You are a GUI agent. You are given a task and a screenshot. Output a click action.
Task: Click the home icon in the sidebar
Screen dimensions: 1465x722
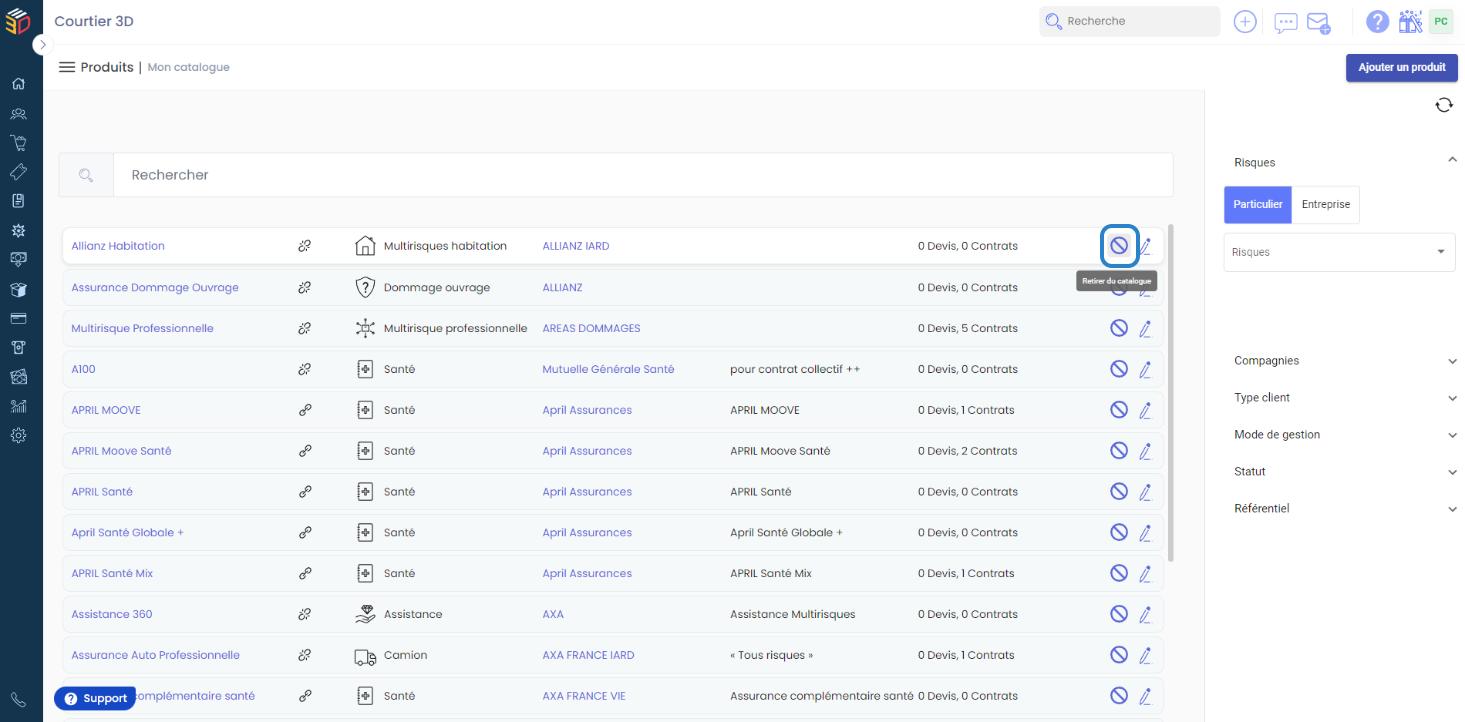point(18,84)
